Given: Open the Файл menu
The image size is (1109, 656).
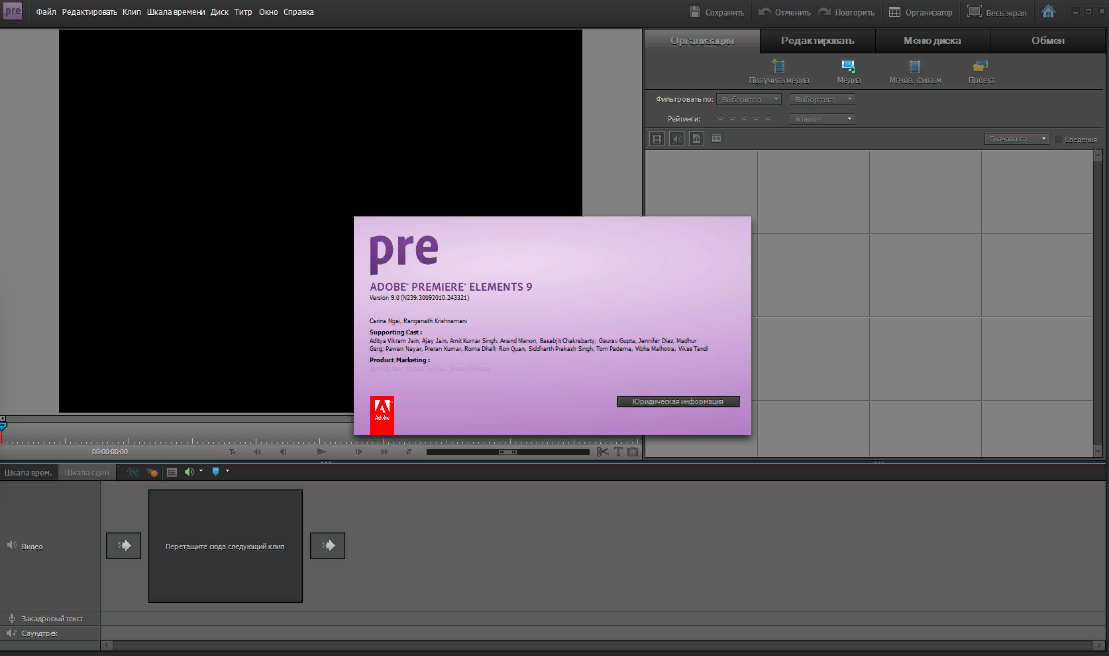Looking at the screenshot, I should point(46,12).
